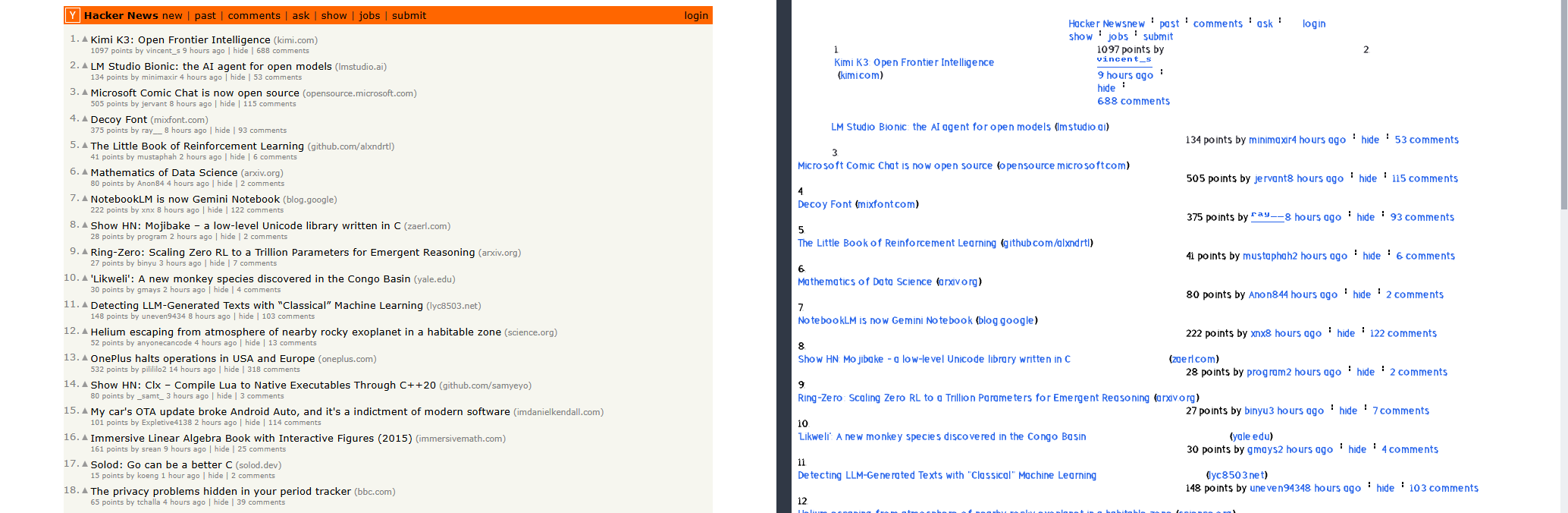Image resolution: width=1568 pixels, height=513 pixels.
Task: Upvote Detecting LLM-Generated Texts story
Action: pos(85,304)
